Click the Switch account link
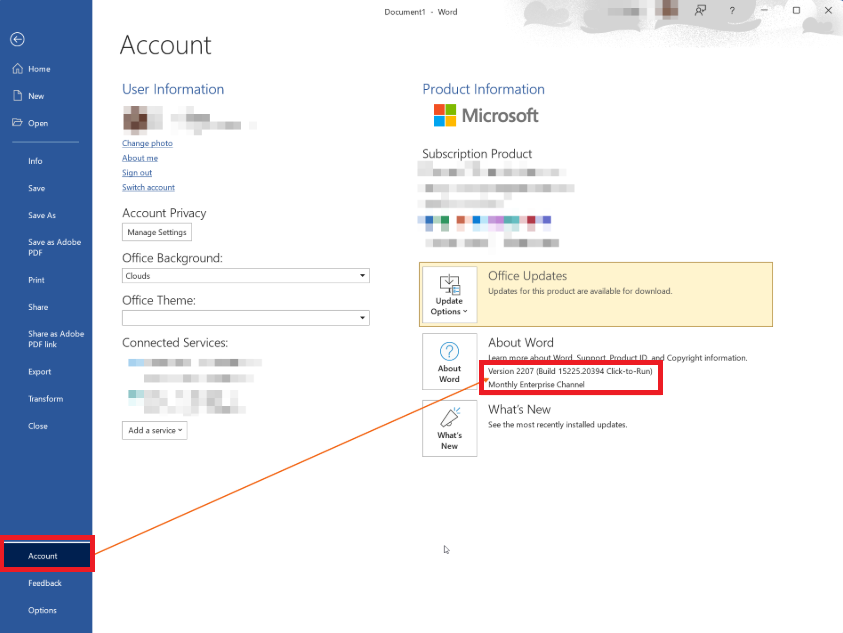This screenshot has width=843, height=633. (x=148, y=187)
